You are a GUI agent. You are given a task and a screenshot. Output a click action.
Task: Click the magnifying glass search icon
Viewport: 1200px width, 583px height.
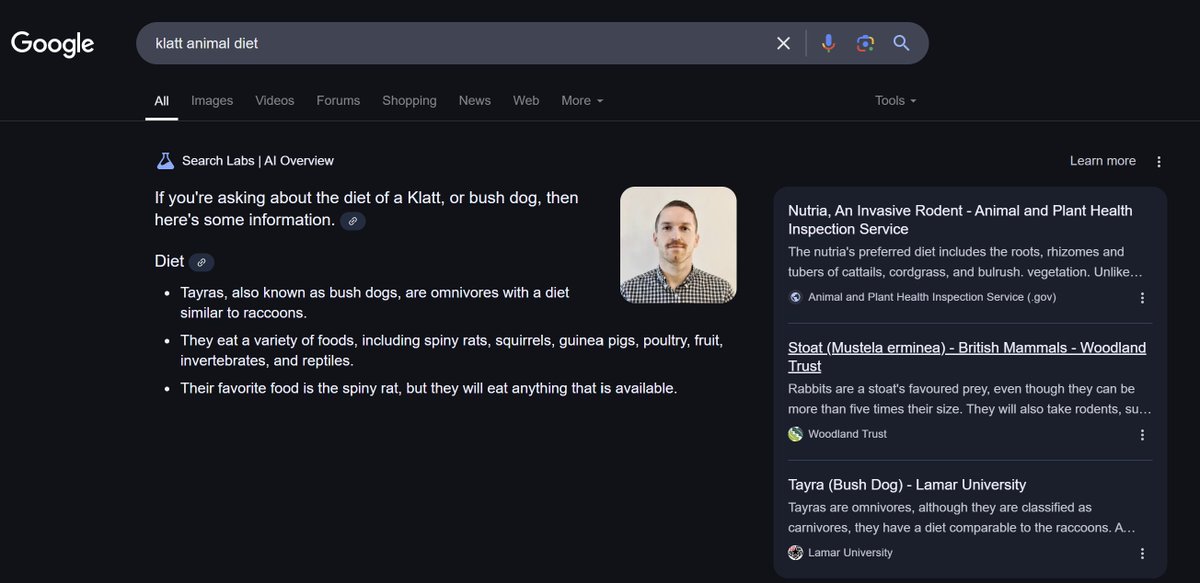click(x=901, y=43)
